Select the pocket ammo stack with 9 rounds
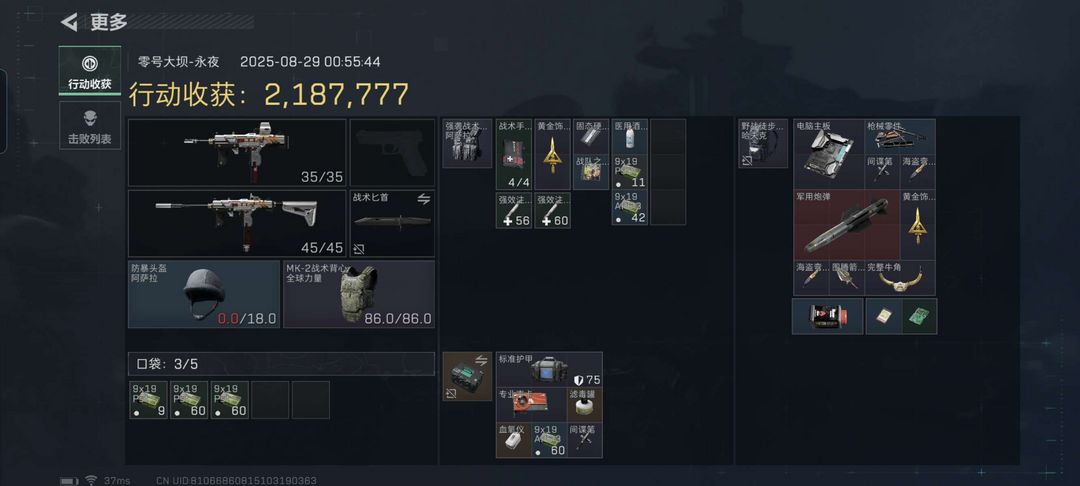 [x=149, y=400]
